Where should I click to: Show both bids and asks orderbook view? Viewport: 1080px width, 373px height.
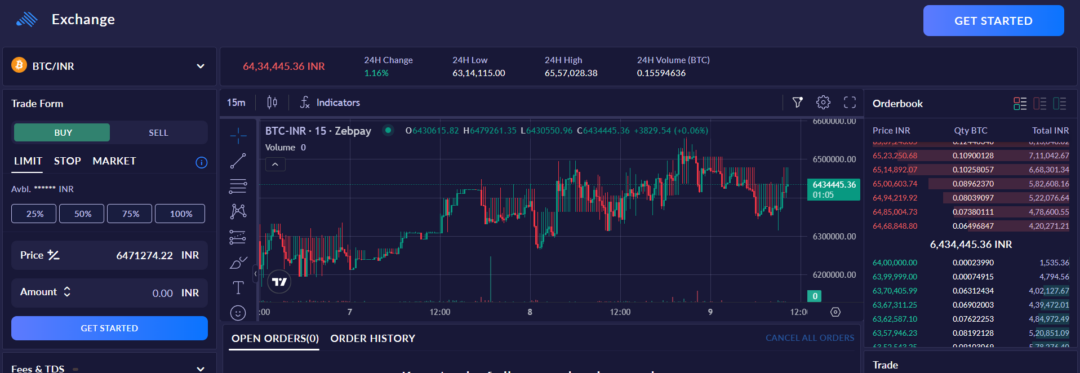pos(1020,103)
